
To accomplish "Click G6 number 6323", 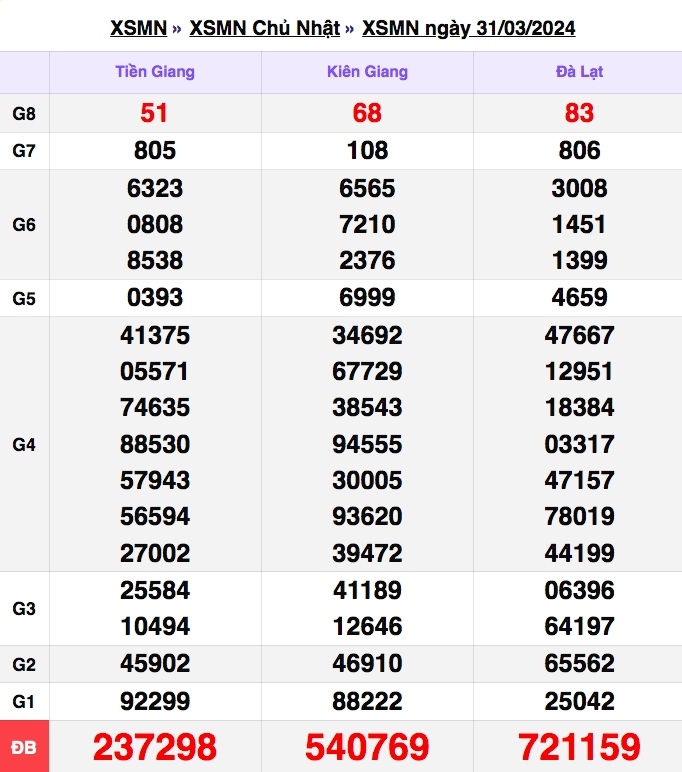I will 155,188.
